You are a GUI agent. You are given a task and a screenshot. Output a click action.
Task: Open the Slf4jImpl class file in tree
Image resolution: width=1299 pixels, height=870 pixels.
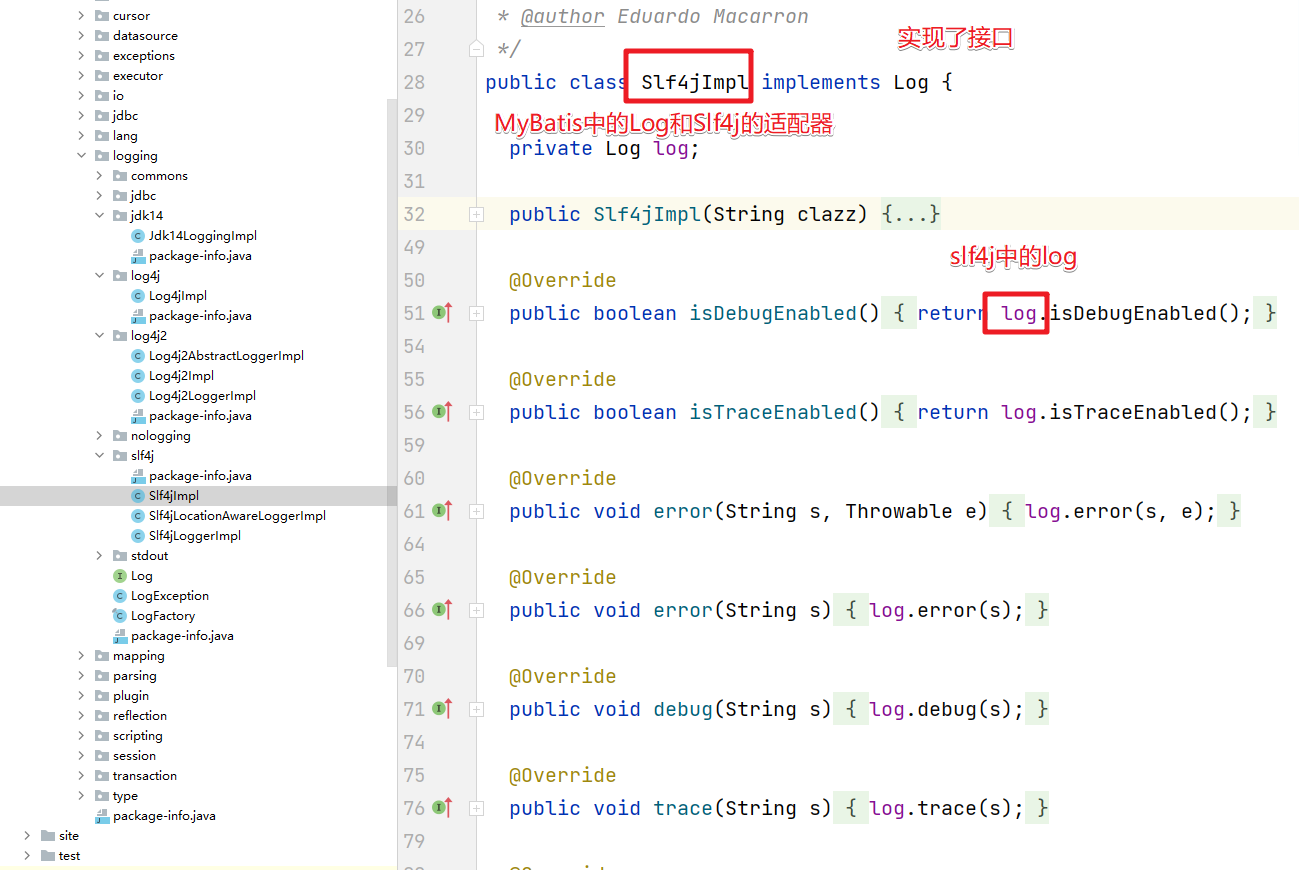(173, 496)
